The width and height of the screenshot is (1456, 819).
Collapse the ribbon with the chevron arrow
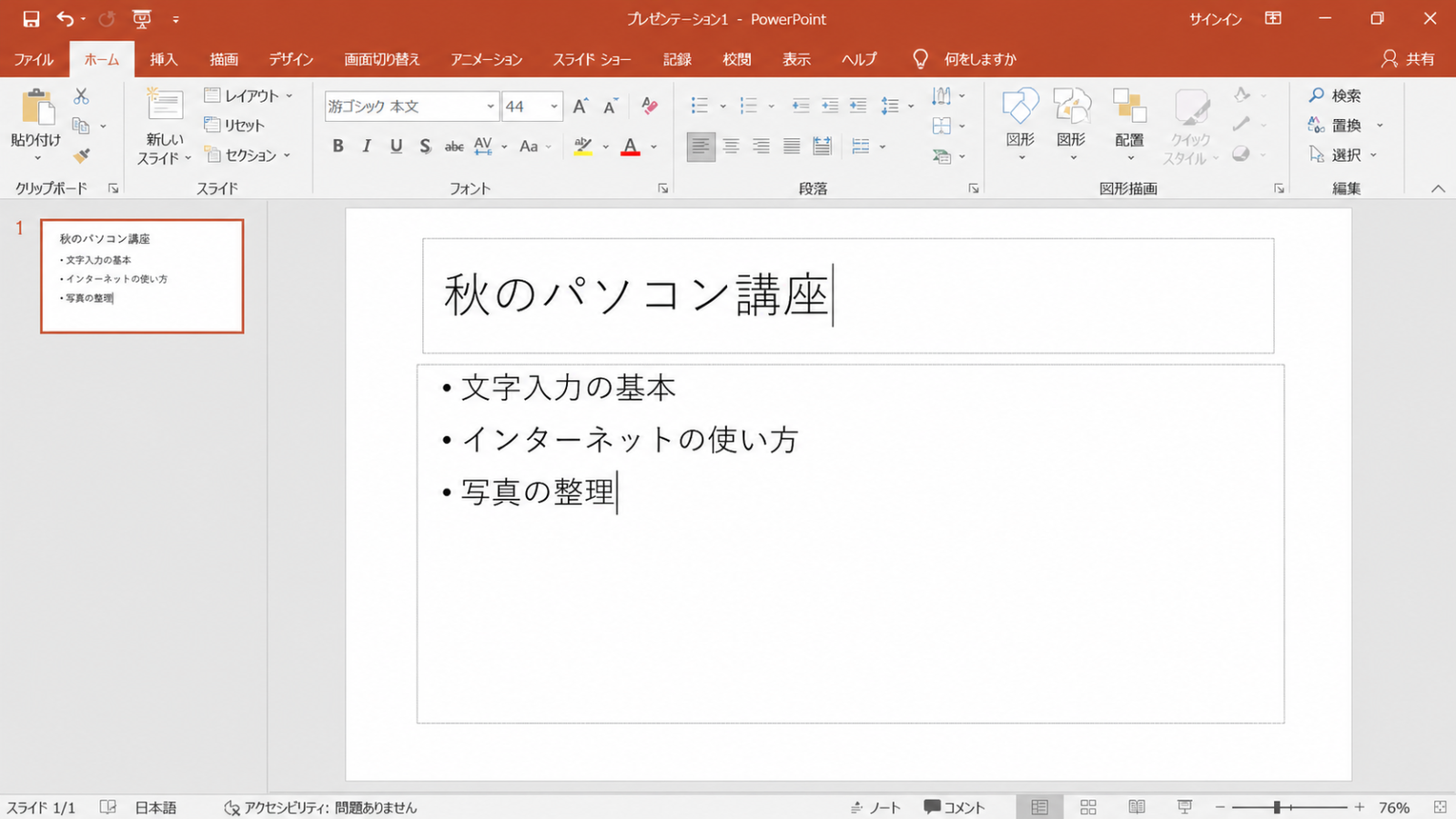[1438, 188]
